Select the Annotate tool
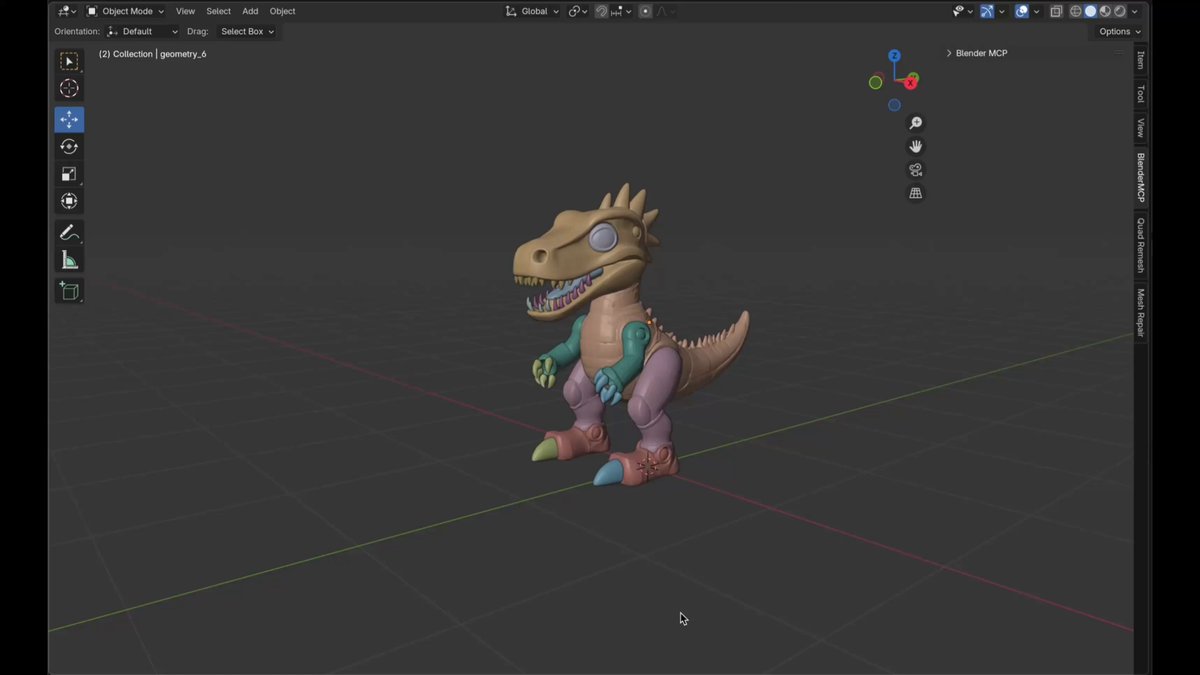Image resolution: width=1200 pixels, height=675 pixels. [x=69, y=233]
